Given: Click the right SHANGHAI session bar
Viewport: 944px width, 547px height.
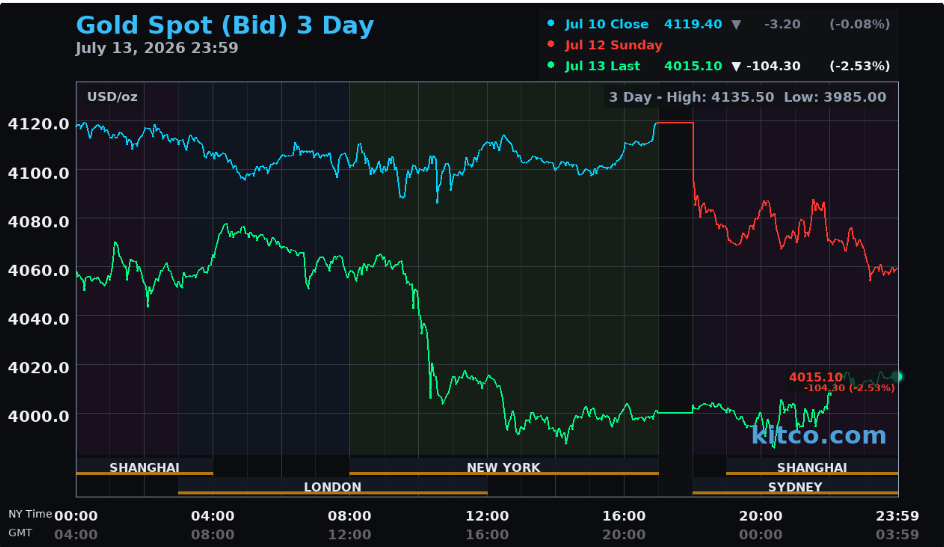Looking at the screenshot, I should tap(812, 467).
